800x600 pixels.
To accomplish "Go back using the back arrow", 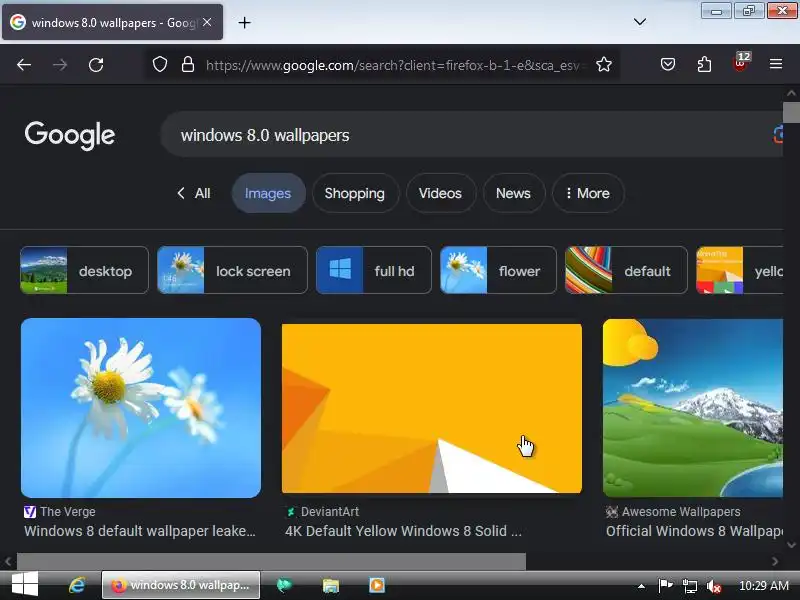I will [x=24, y=65].
